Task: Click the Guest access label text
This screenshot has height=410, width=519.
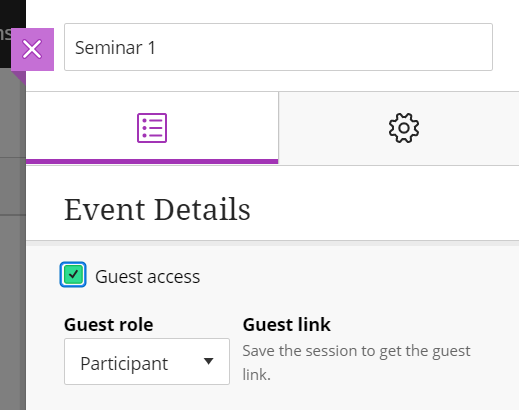Action: (x=147, y=277)
